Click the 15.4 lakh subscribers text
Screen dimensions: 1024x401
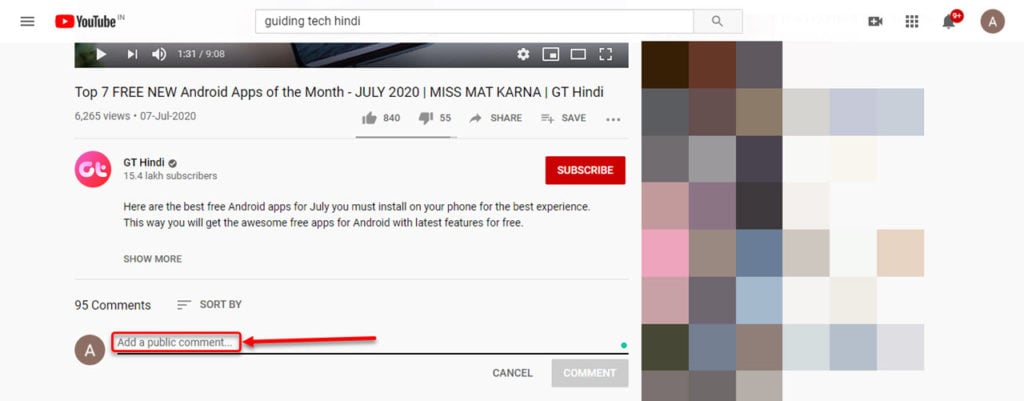coord(170,176)
